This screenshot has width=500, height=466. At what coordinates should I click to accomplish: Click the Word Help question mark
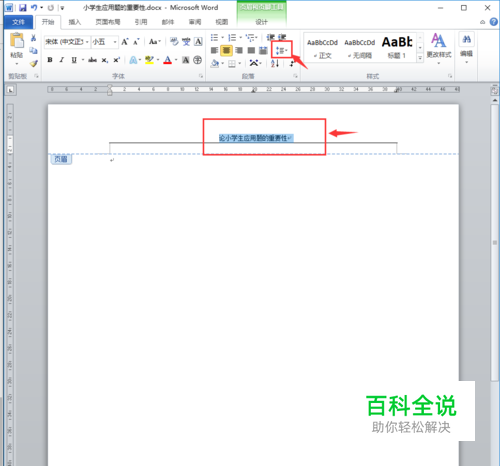point(494,22)
